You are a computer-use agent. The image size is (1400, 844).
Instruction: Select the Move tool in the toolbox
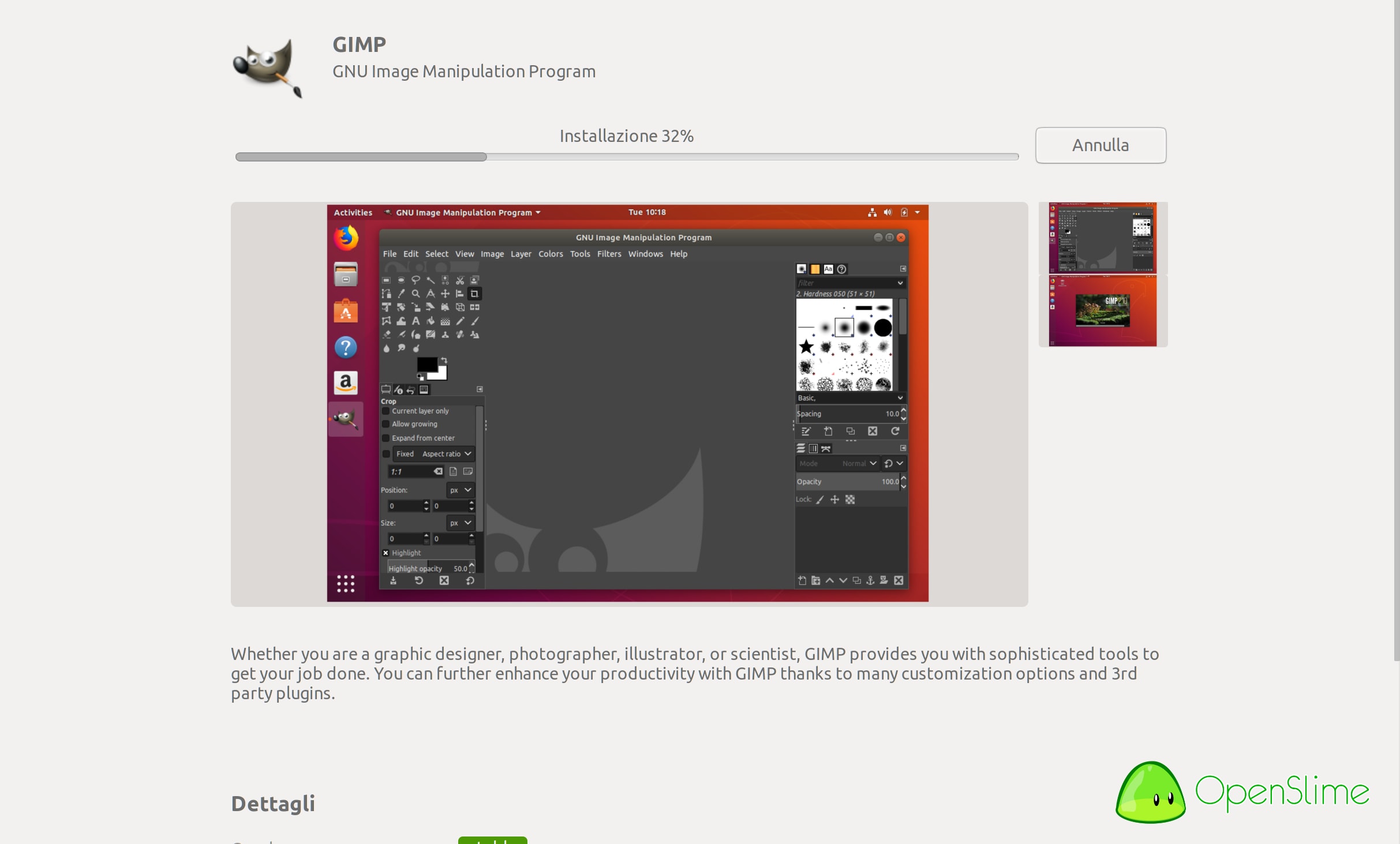click(x=445, y=294)
